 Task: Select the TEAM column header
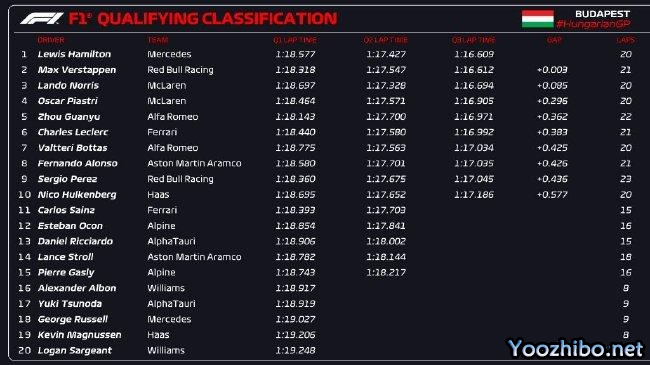click(x=158, y=40)
